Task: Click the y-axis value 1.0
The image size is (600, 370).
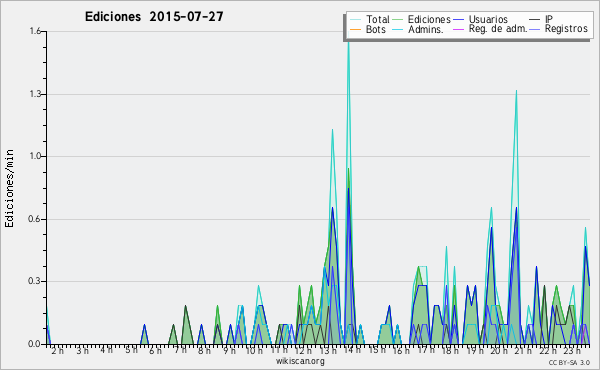Action: (x=35, y=156)
